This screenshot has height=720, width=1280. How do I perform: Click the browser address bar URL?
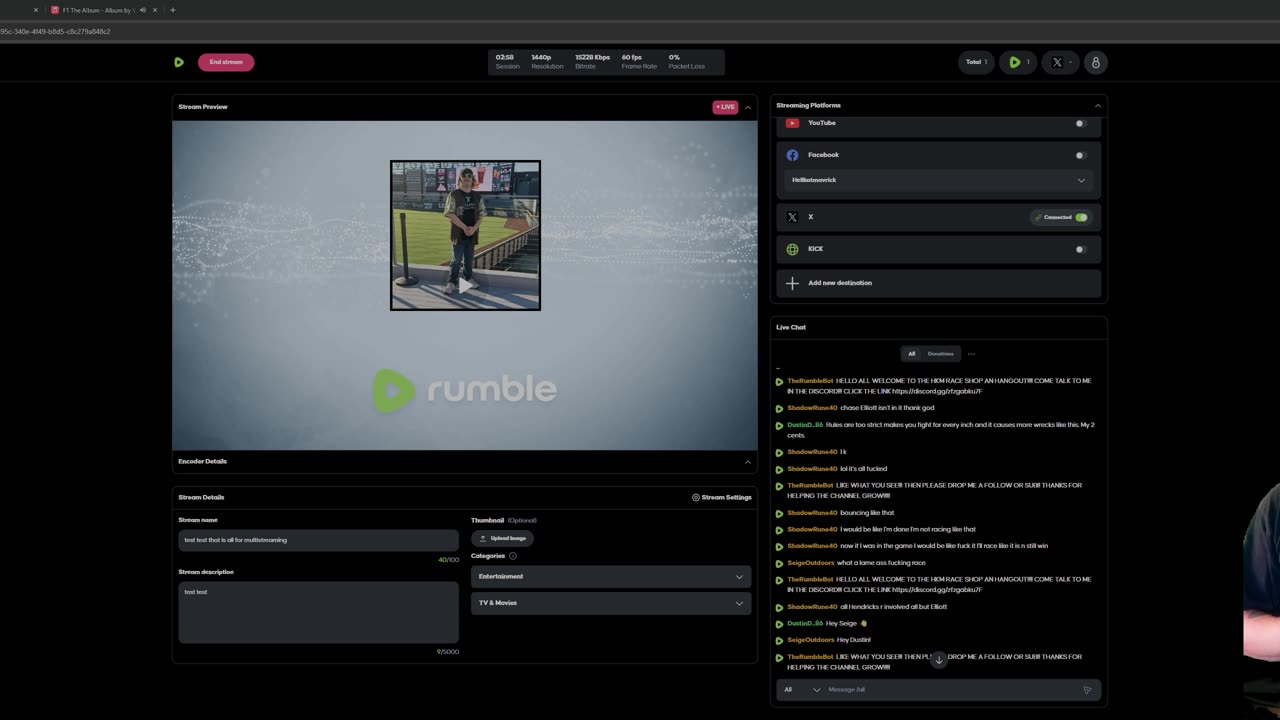coord(55,31)
